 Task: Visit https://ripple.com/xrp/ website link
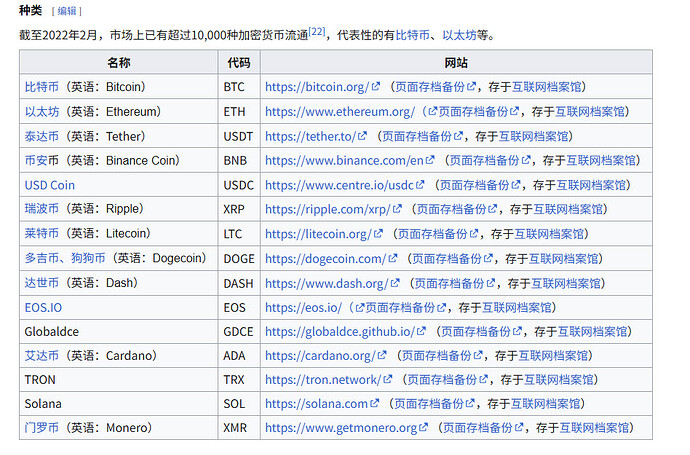(333, 209)
